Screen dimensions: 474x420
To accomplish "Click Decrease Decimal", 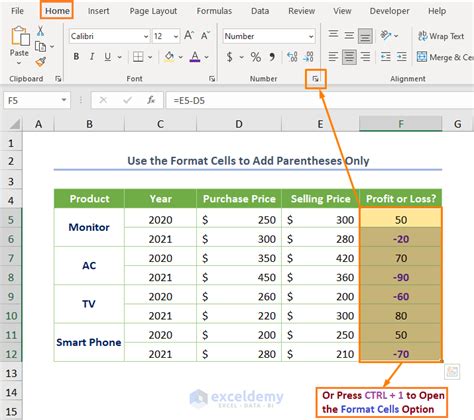I will tap(308, 57).
